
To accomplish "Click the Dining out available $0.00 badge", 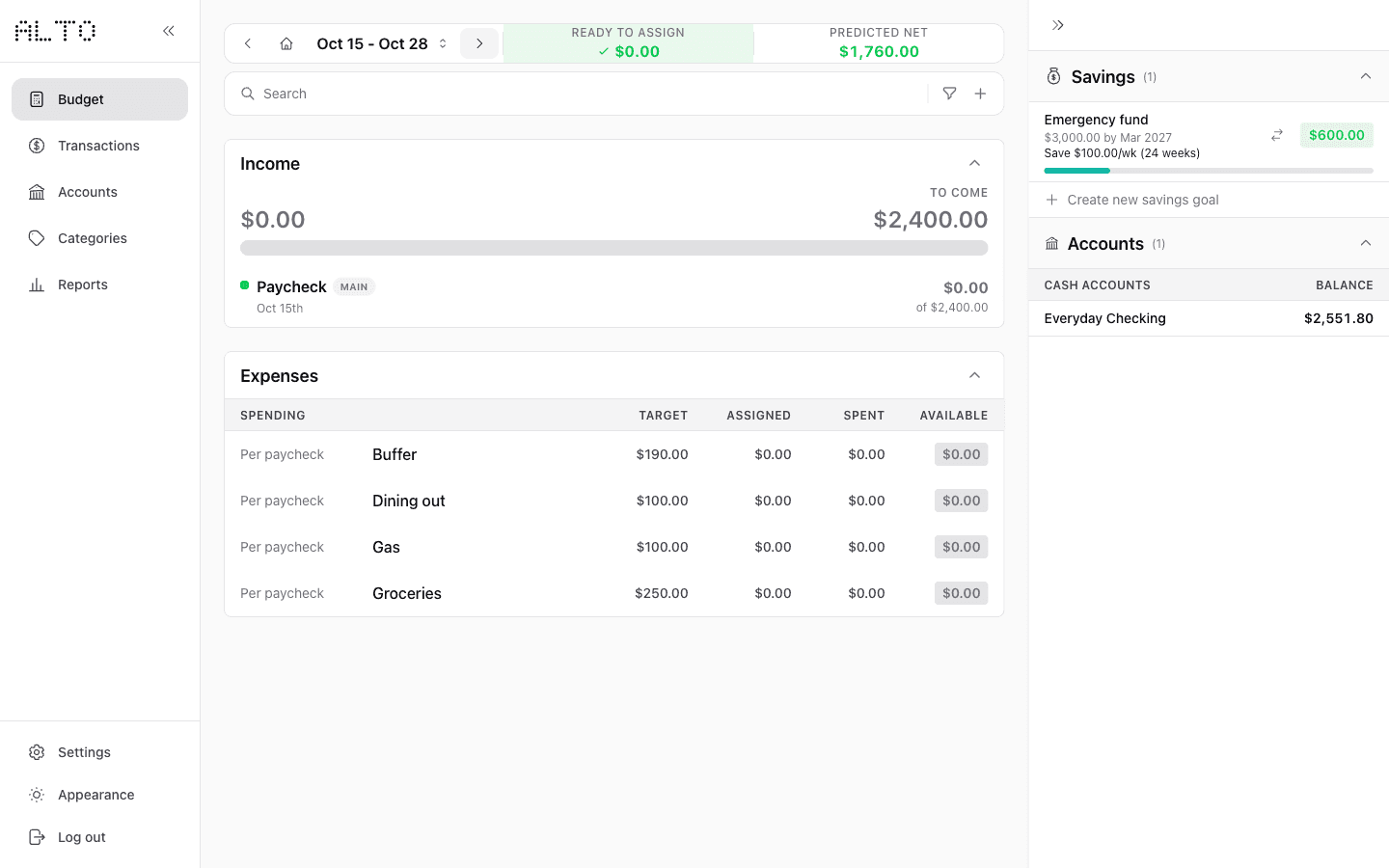I will (x=961, y=501).
